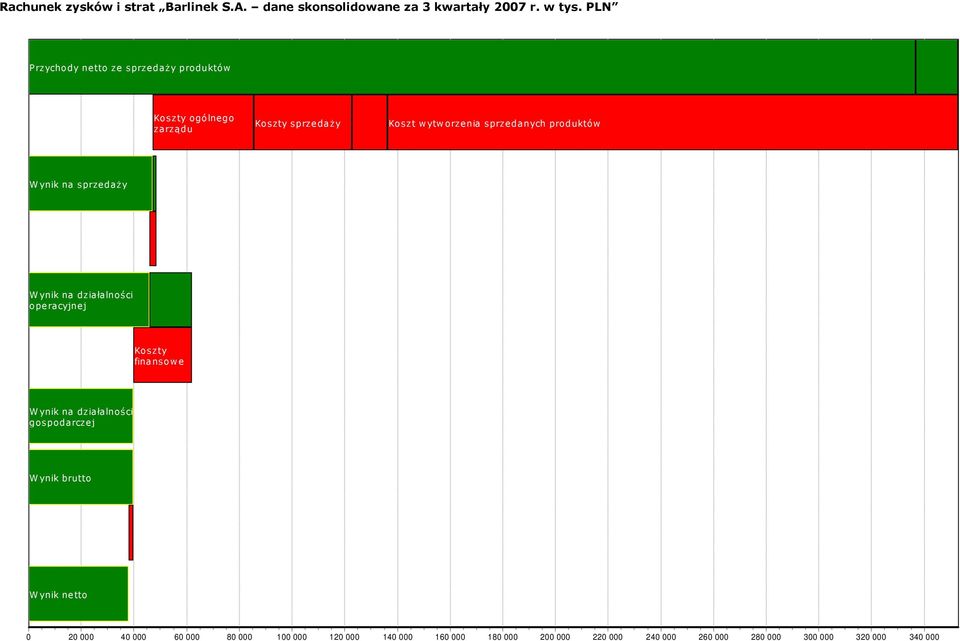Screen dimensions: 960x641
Task: Select the Wynik na działalności gospodarczej bar
Action: (x=81, y=416)
